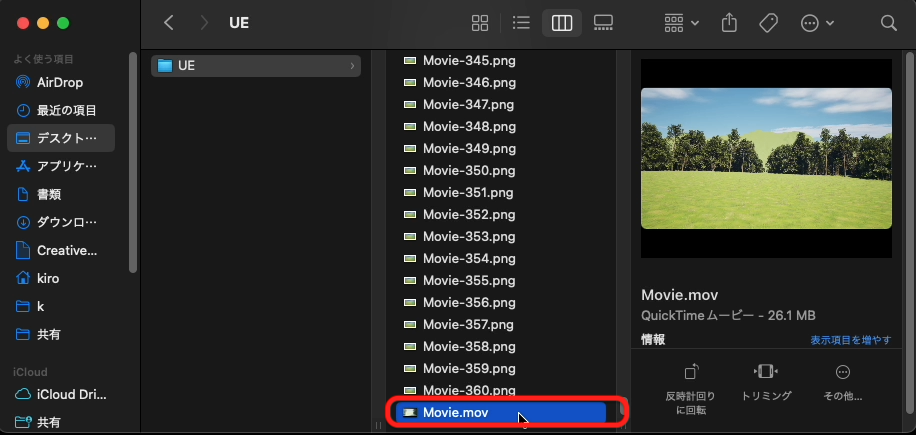Select AirDrop in the sidebar
Screen dimensions: 916x435
click(x=61, y=82)
